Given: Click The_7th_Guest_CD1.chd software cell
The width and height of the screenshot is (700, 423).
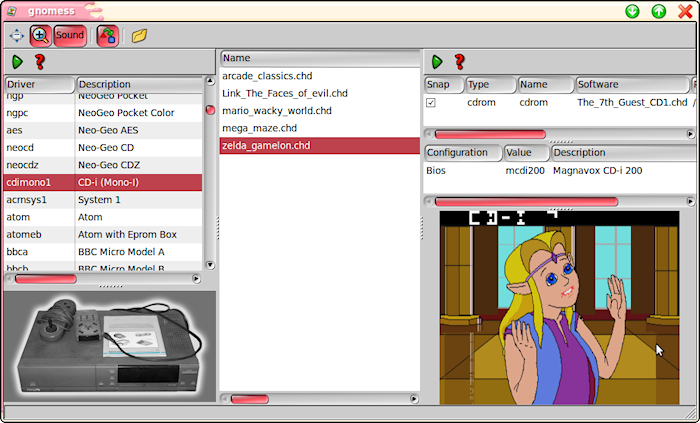Looking at the screenshot, I should pyautogui.click(x=632, y=103).
